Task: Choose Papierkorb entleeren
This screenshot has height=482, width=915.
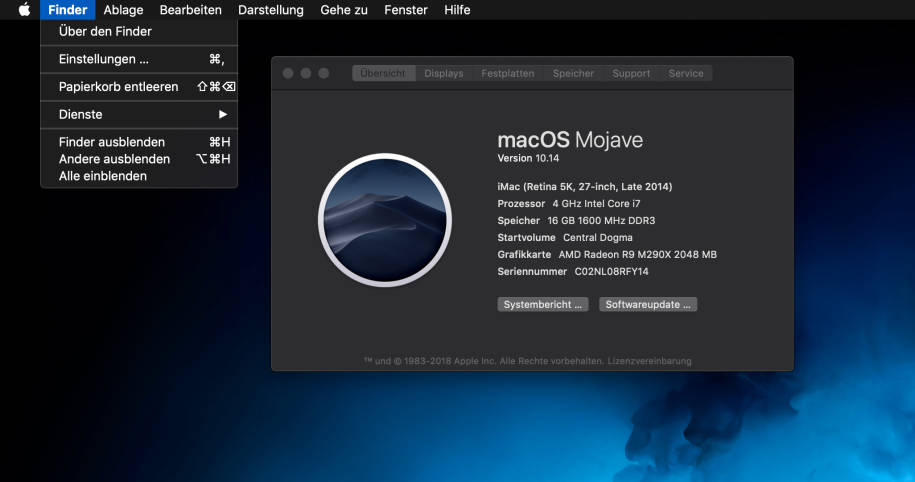Action: click(139, 86)
